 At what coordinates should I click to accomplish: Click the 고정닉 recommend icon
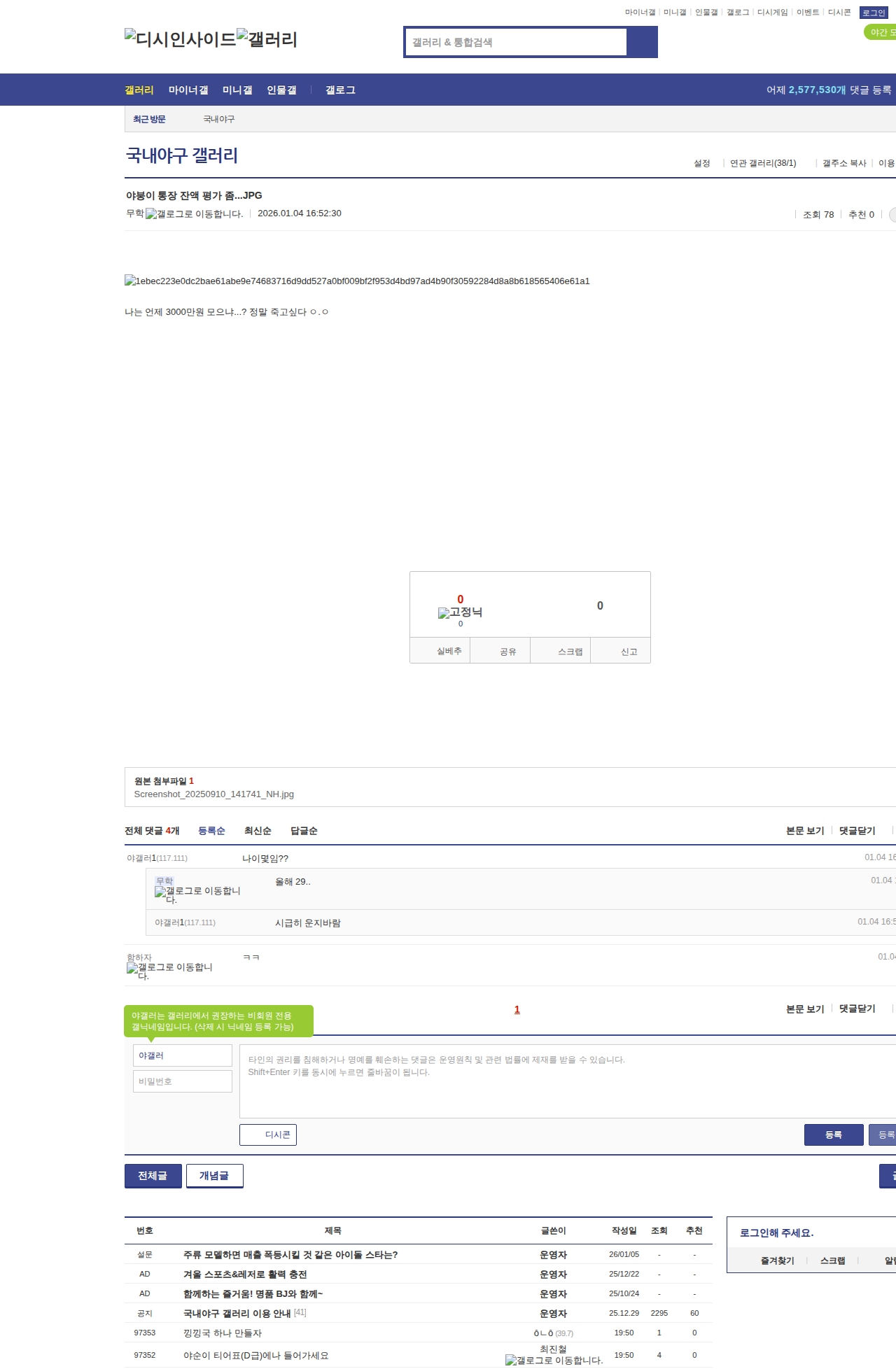click(460, 612)
